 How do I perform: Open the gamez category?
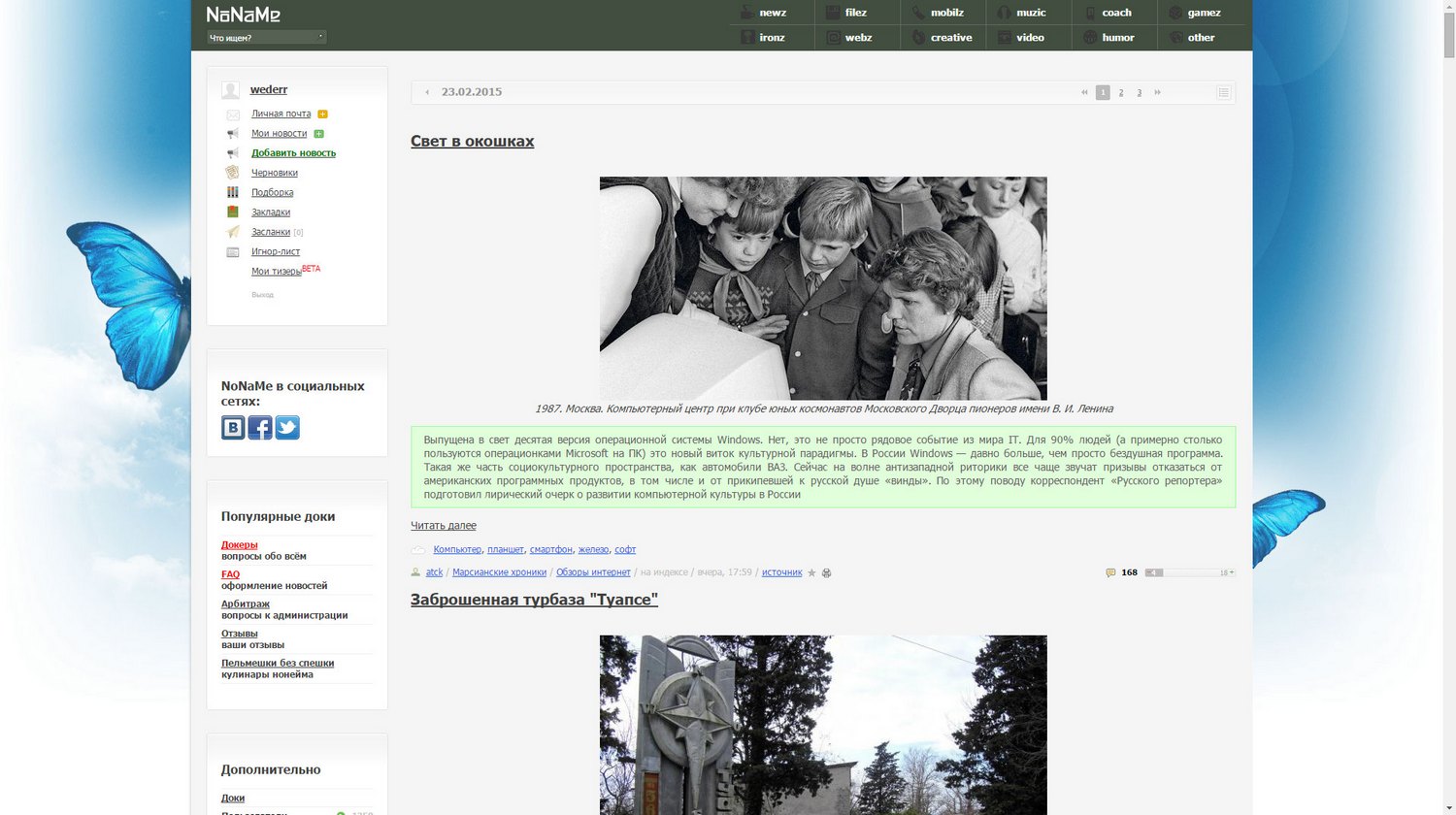[1204, 13]
